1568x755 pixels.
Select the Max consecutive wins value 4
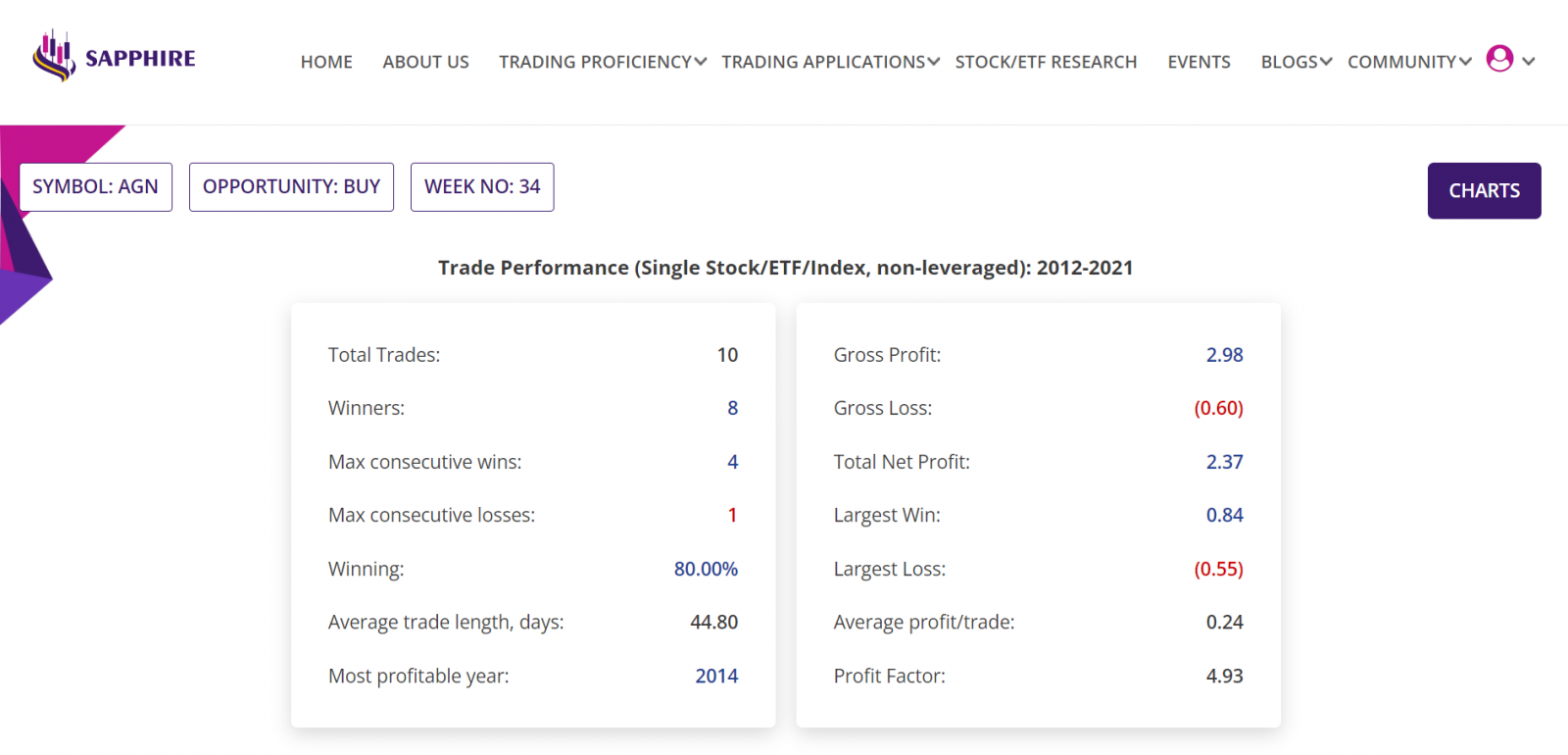click(732, 462)
